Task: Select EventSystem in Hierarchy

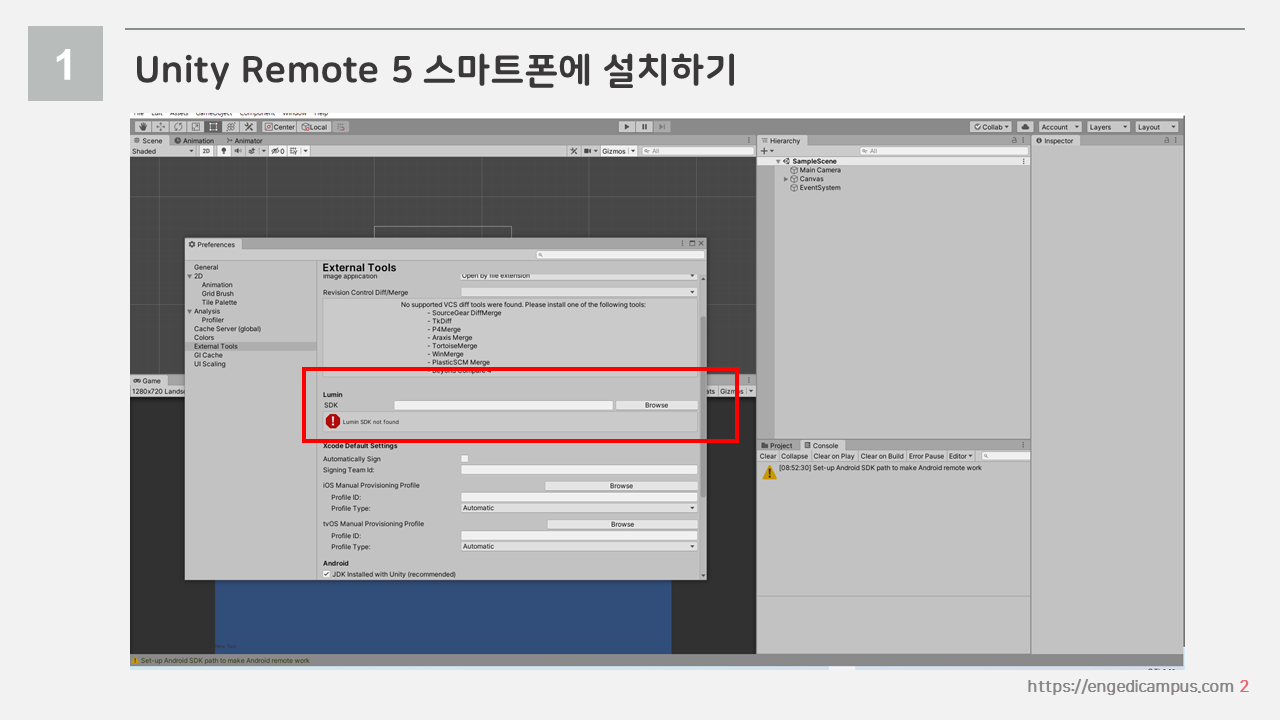Action: [x=820, y=188]
